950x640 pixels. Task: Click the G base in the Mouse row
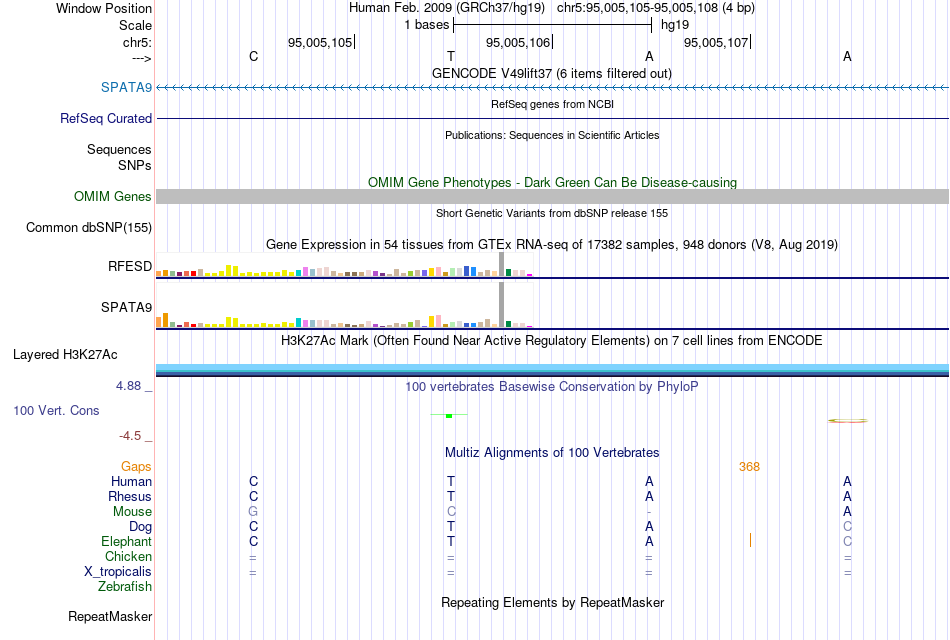pos(253,512)
